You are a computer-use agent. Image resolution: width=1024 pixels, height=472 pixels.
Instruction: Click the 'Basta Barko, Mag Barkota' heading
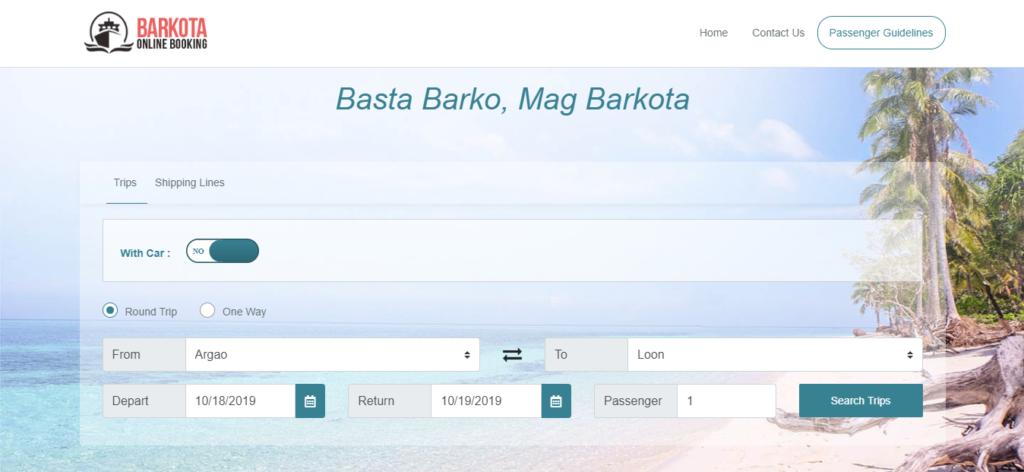(x=512, y=100)
